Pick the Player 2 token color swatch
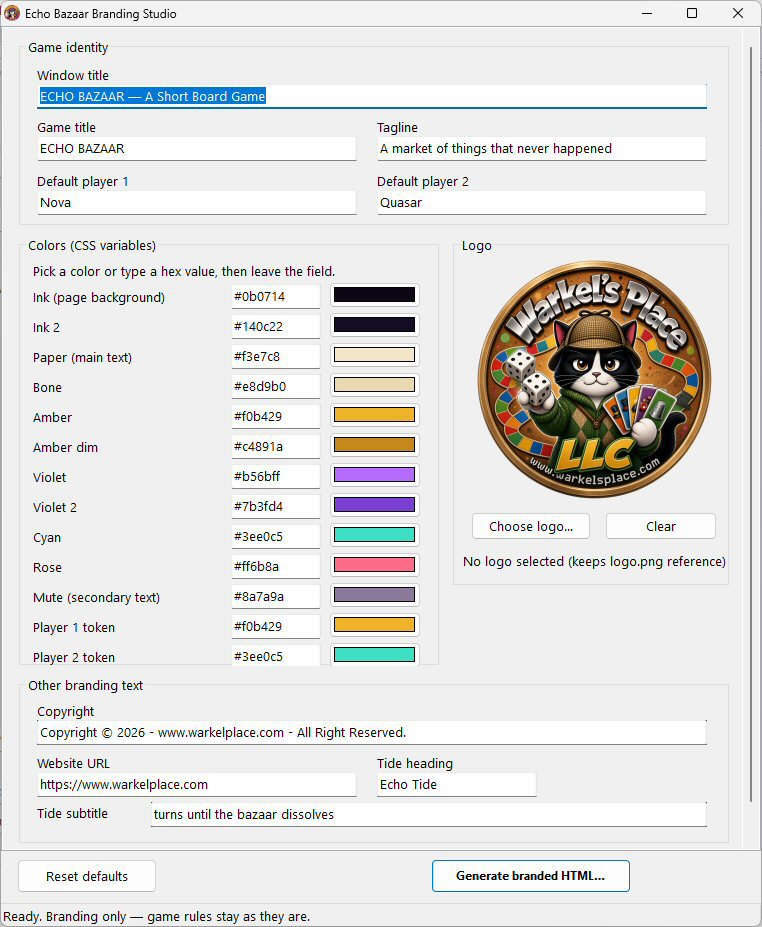The height and width of the screenshot is (927, 762). 374,654
